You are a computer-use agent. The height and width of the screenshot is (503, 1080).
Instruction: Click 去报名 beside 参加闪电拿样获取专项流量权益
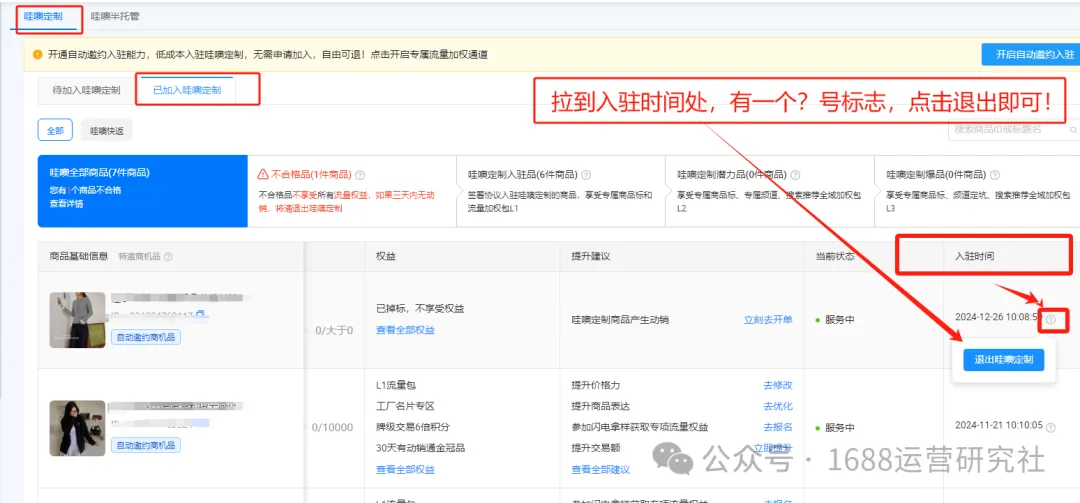coord(778,427)
